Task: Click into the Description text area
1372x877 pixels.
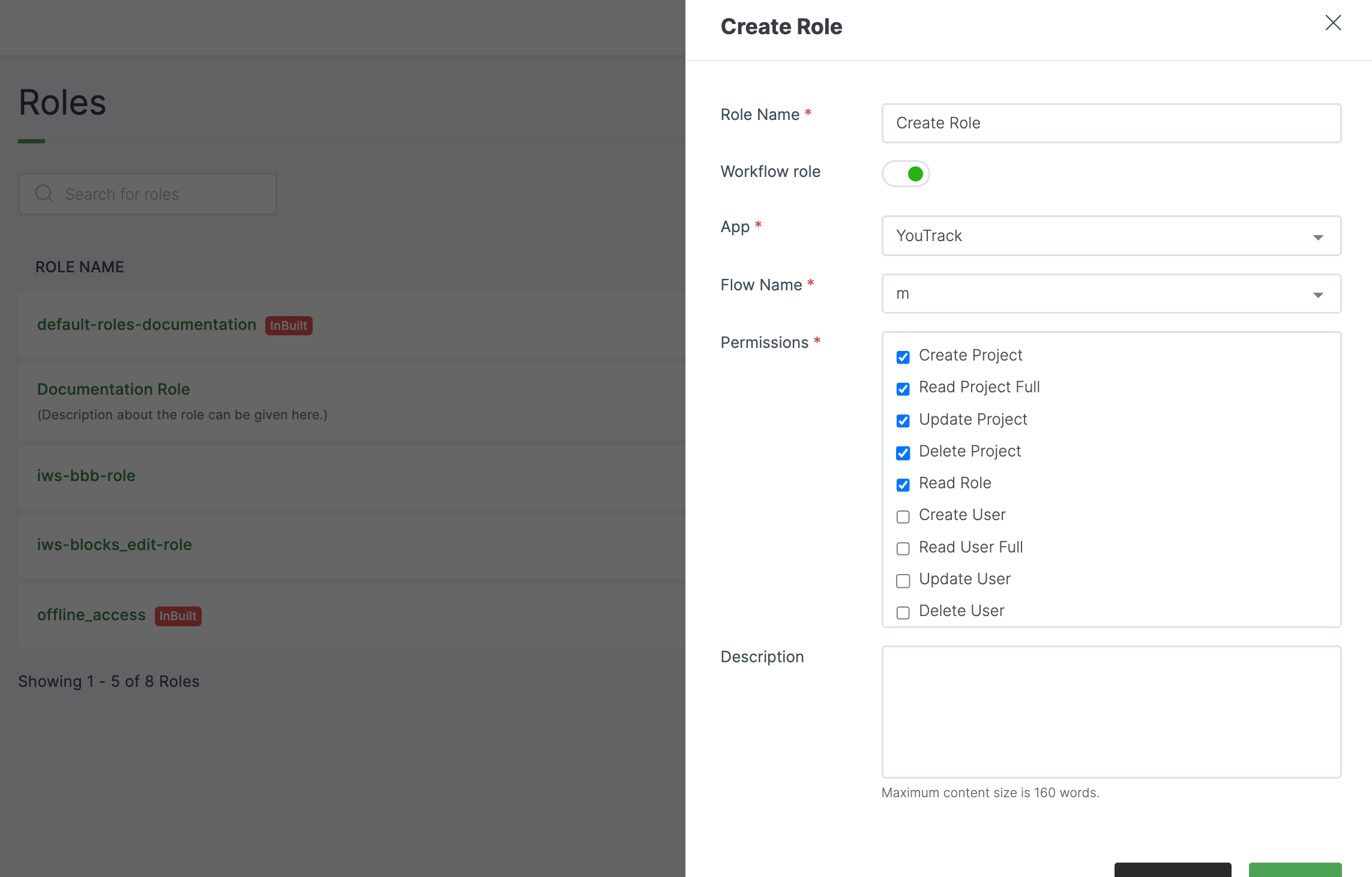Action: [1111, 712]
